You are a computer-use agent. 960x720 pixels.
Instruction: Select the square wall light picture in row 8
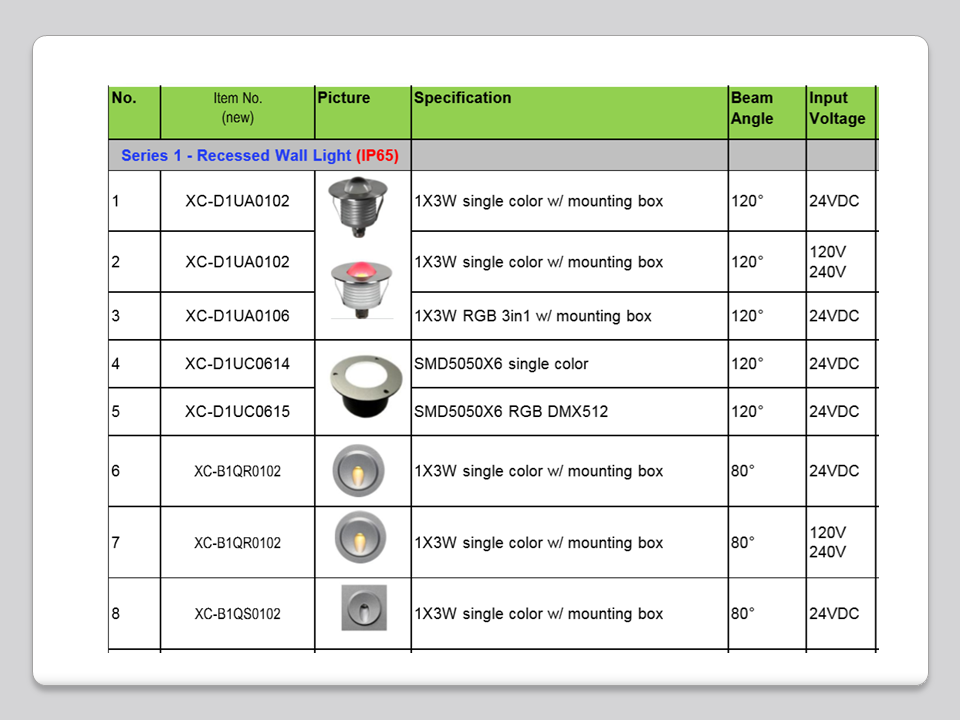pyautogui.click(x=363, y=607)
